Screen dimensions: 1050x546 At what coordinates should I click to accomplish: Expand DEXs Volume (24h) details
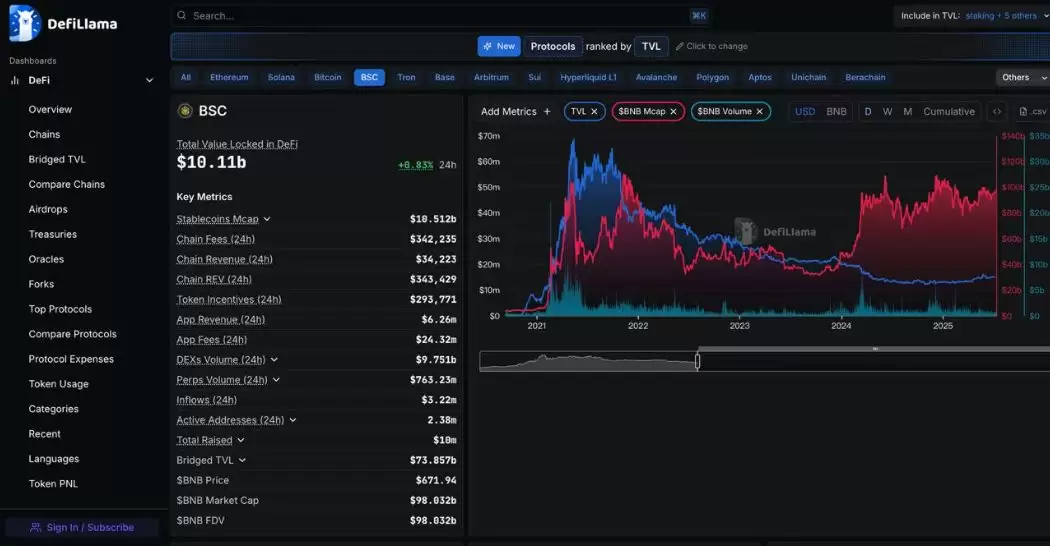point(274,360)
